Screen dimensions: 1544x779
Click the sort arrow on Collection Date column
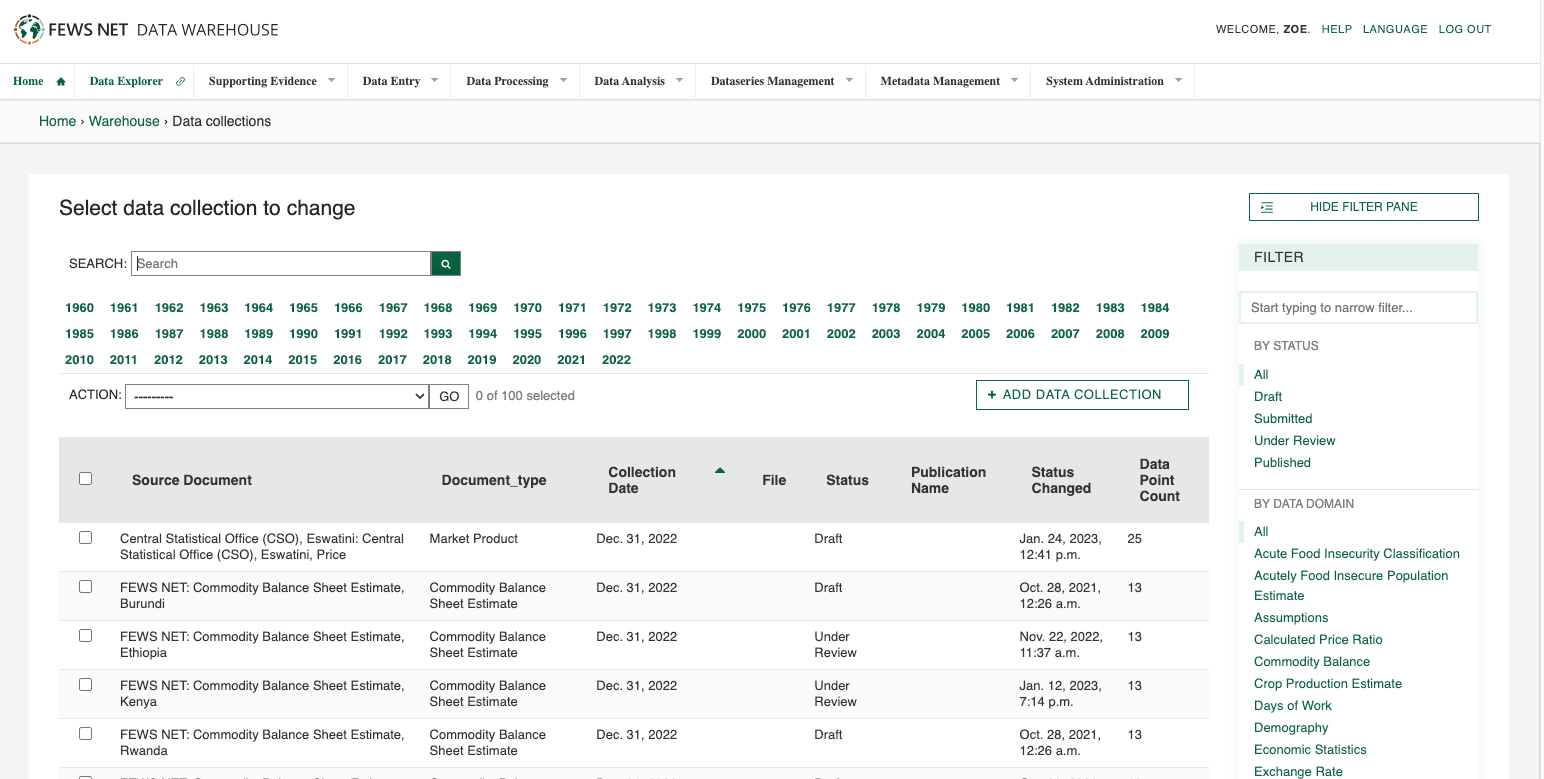pos(720,471)
